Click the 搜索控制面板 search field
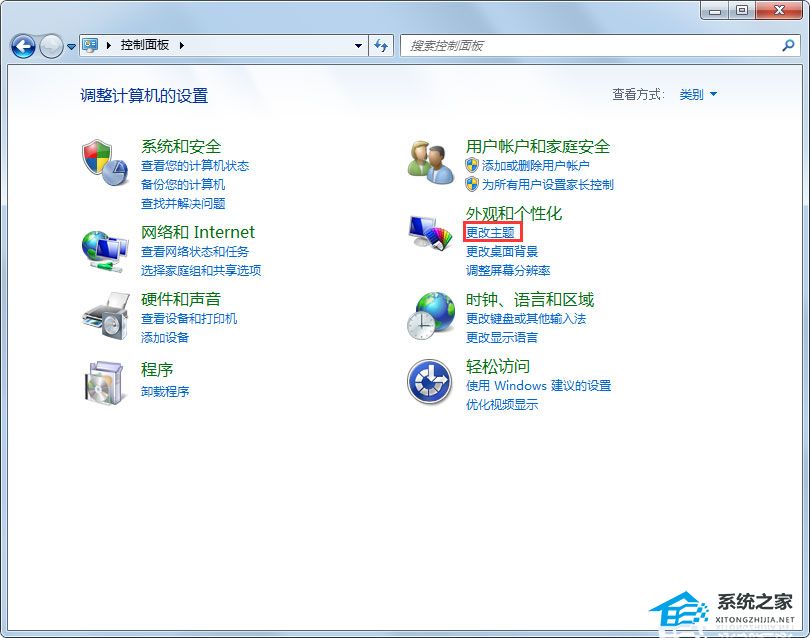 (598, 45)
